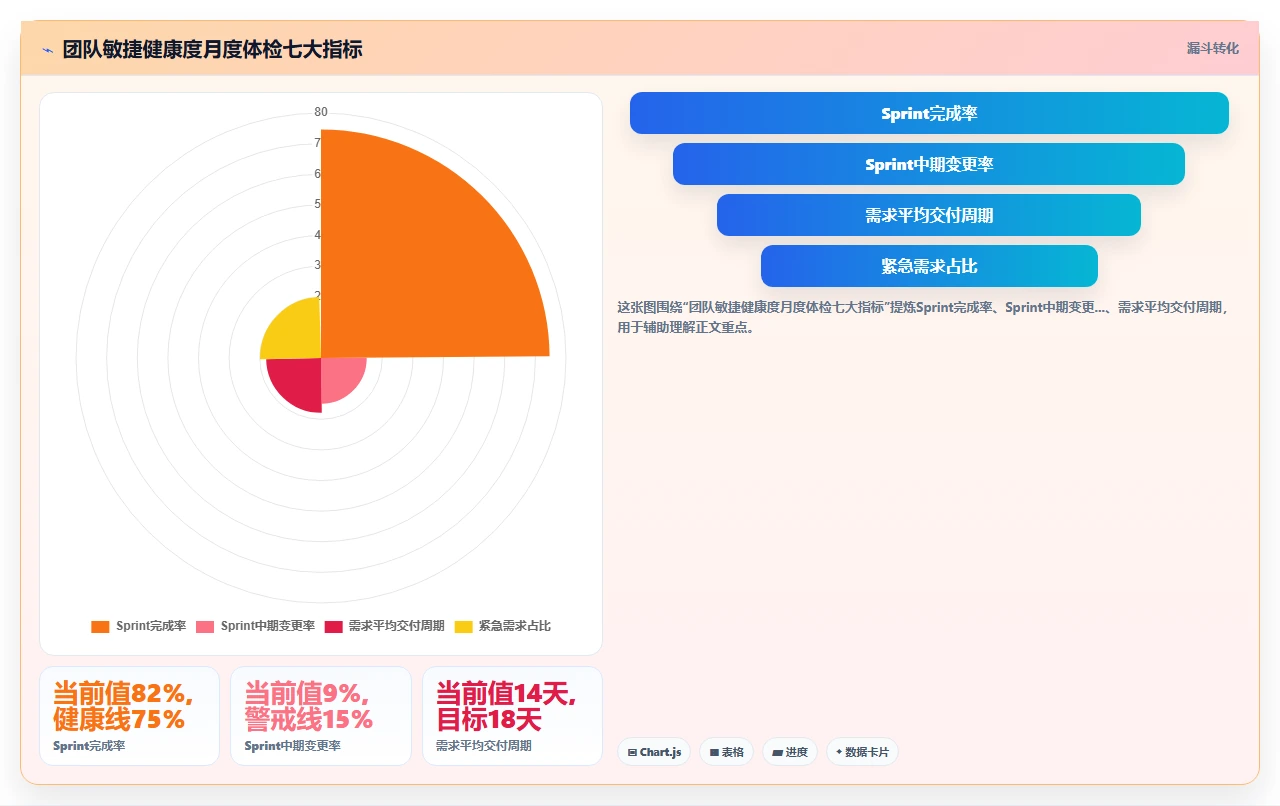Click the 表格 tag
This screenshot has width=1280, height=806.
click(x=726, y=752)
